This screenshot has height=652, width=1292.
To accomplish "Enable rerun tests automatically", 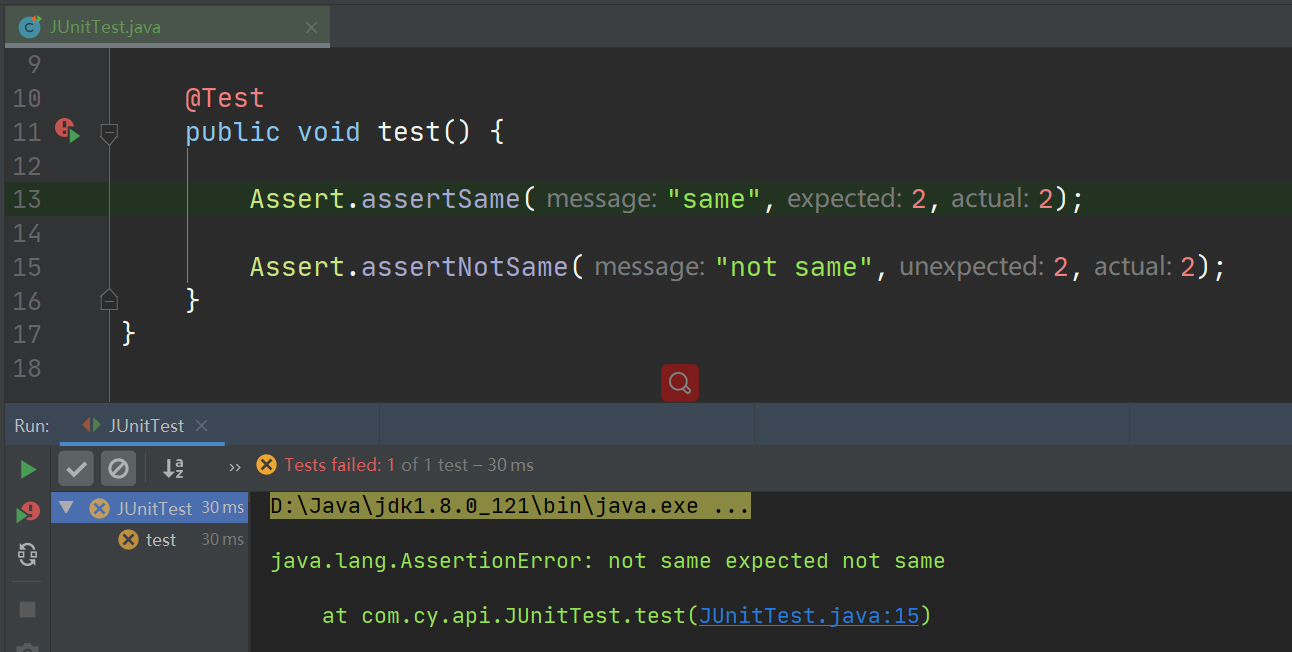I will (x=28, y=556).
